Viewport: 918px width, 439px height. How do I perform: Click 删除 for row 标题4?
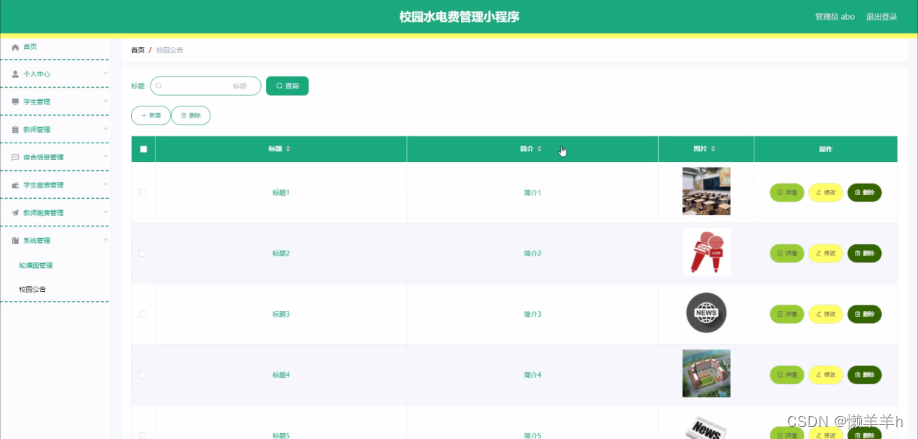[x=864, y=375]
